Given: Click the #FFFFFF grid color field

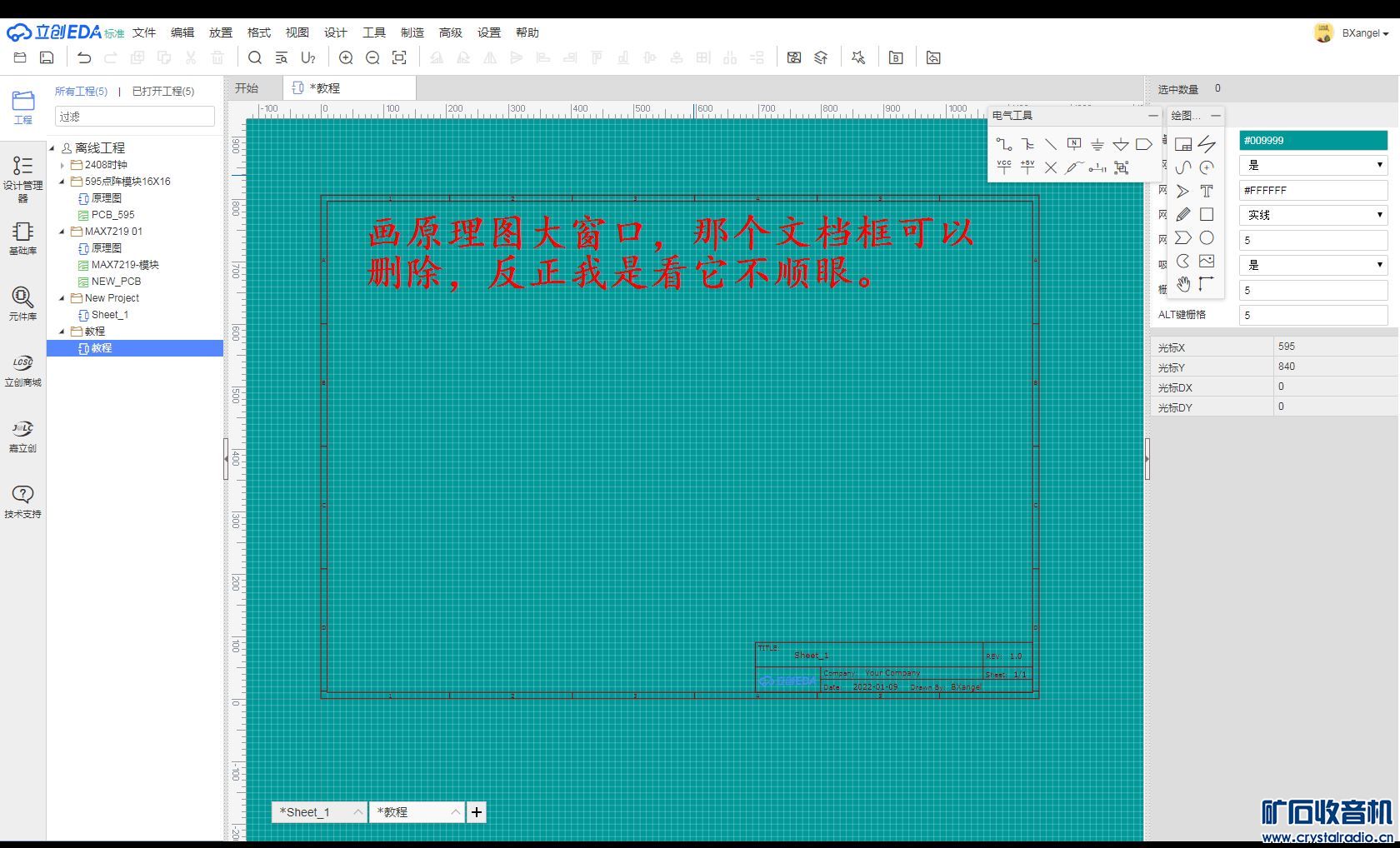Looking at the screenshot, I should [1312, 190].
